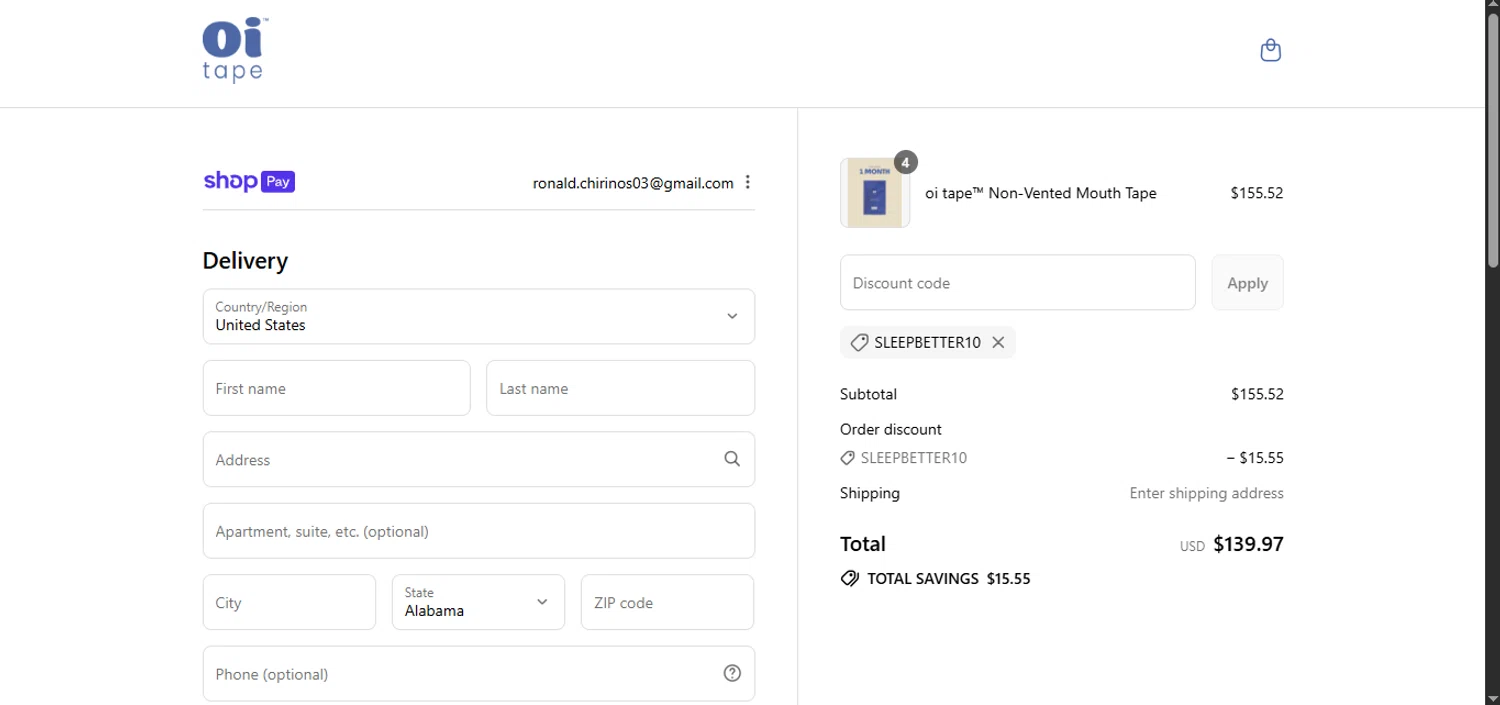The height and width of the screenshot is (705, 1500).
Task: Click the USD currency label
Action: click(1192, 547)
